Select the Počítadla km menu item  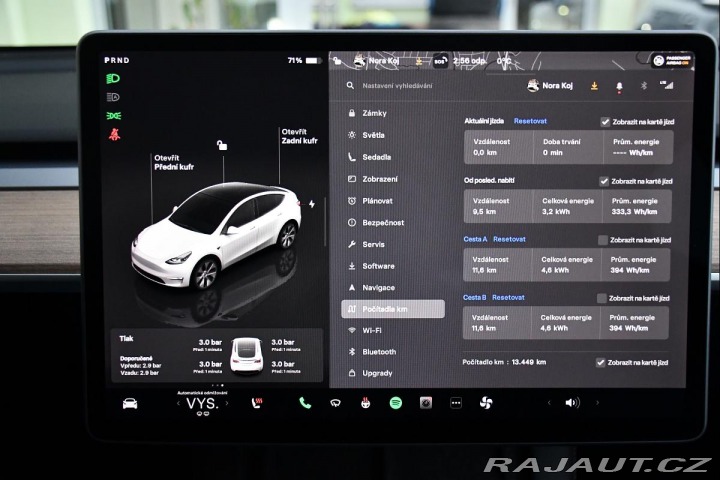point(393,309)
